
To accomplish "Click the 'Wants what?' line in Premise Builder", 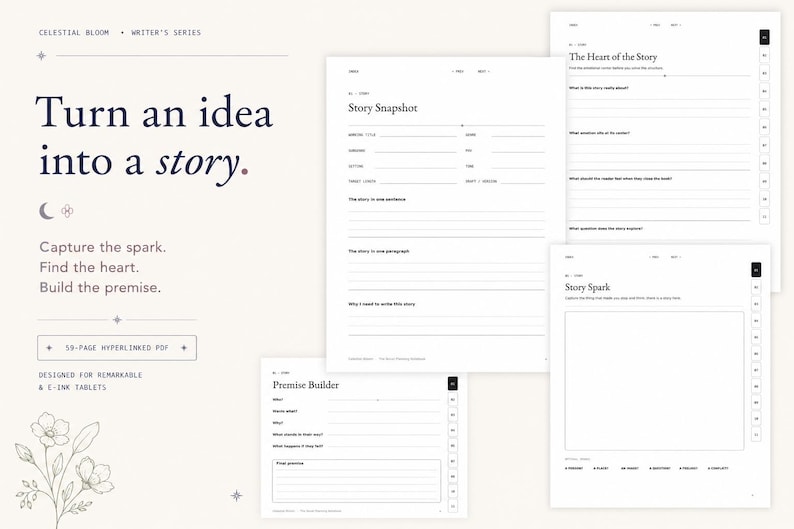I will [384, 412].
